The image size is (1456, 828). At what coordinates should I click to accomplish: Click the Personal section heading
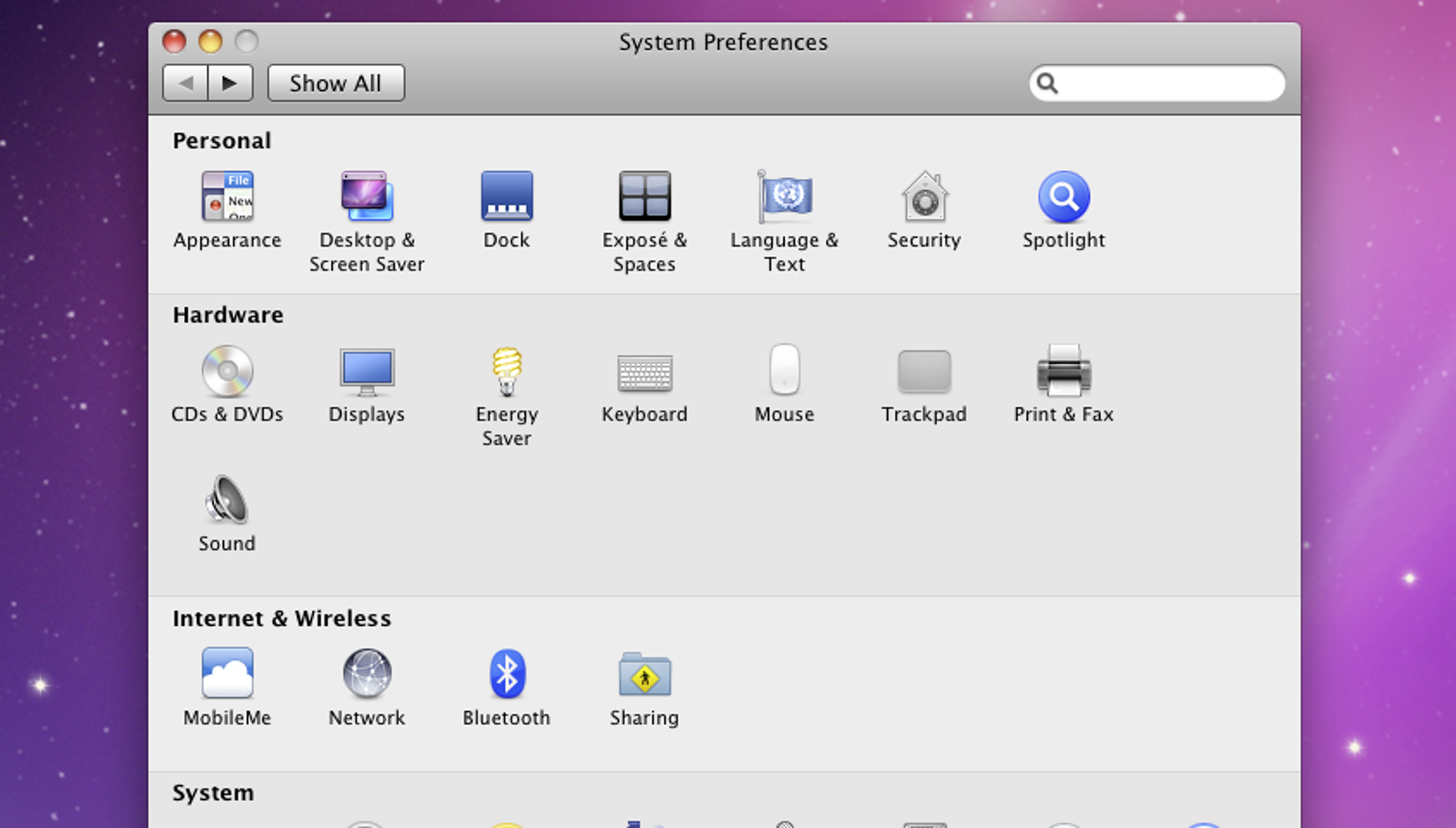222,141
